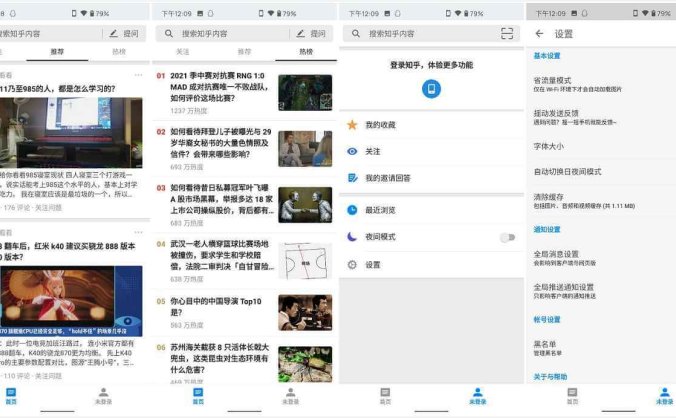The width and height of the screenshot is (676, 418).
Task: Tap the star icon beside 我的收藏
Action: click(x=352, y=125)
